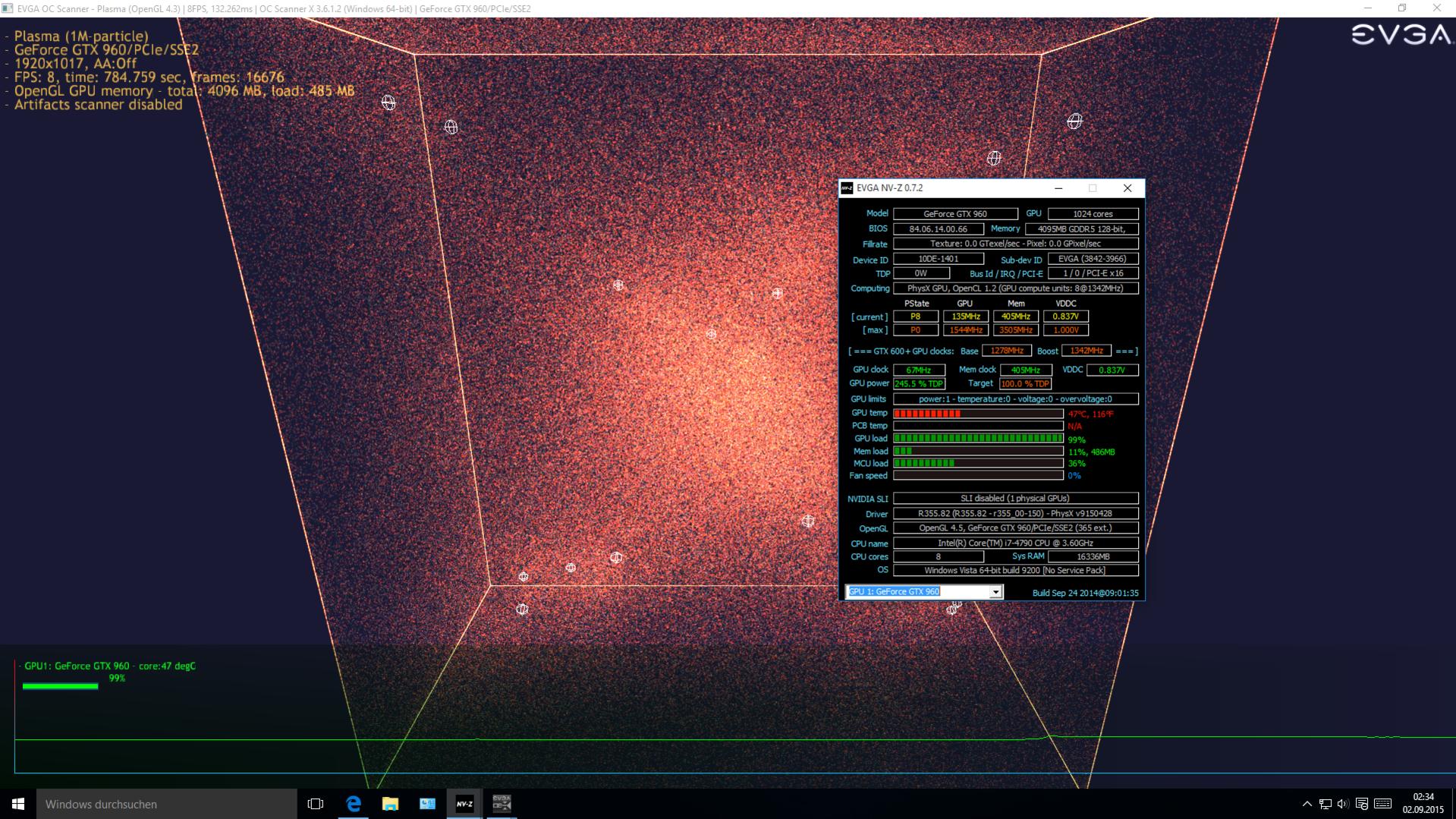Click the TDP '0W' field
This screenshot has height=819, width=1456.
click(x=921, y=273)
